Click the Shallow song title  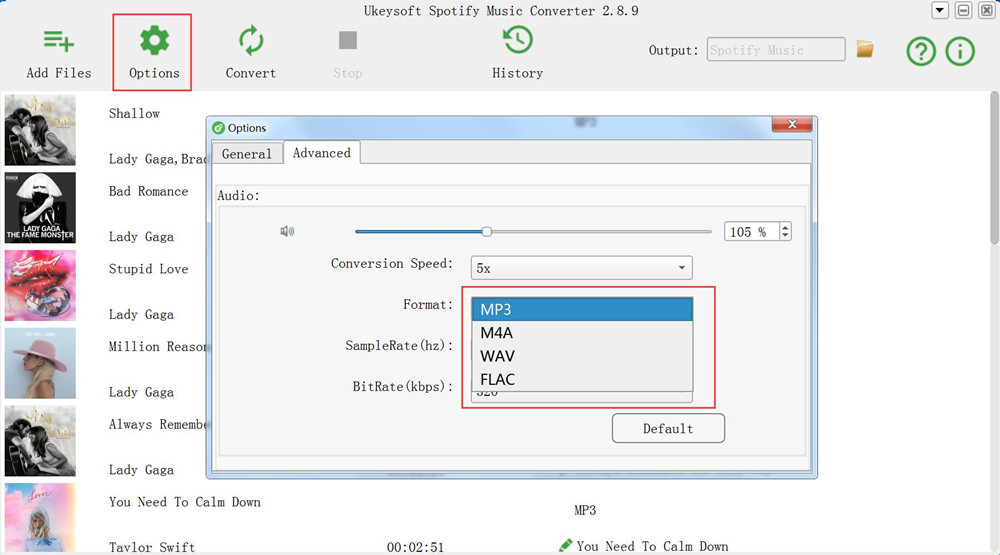[134, 114]
